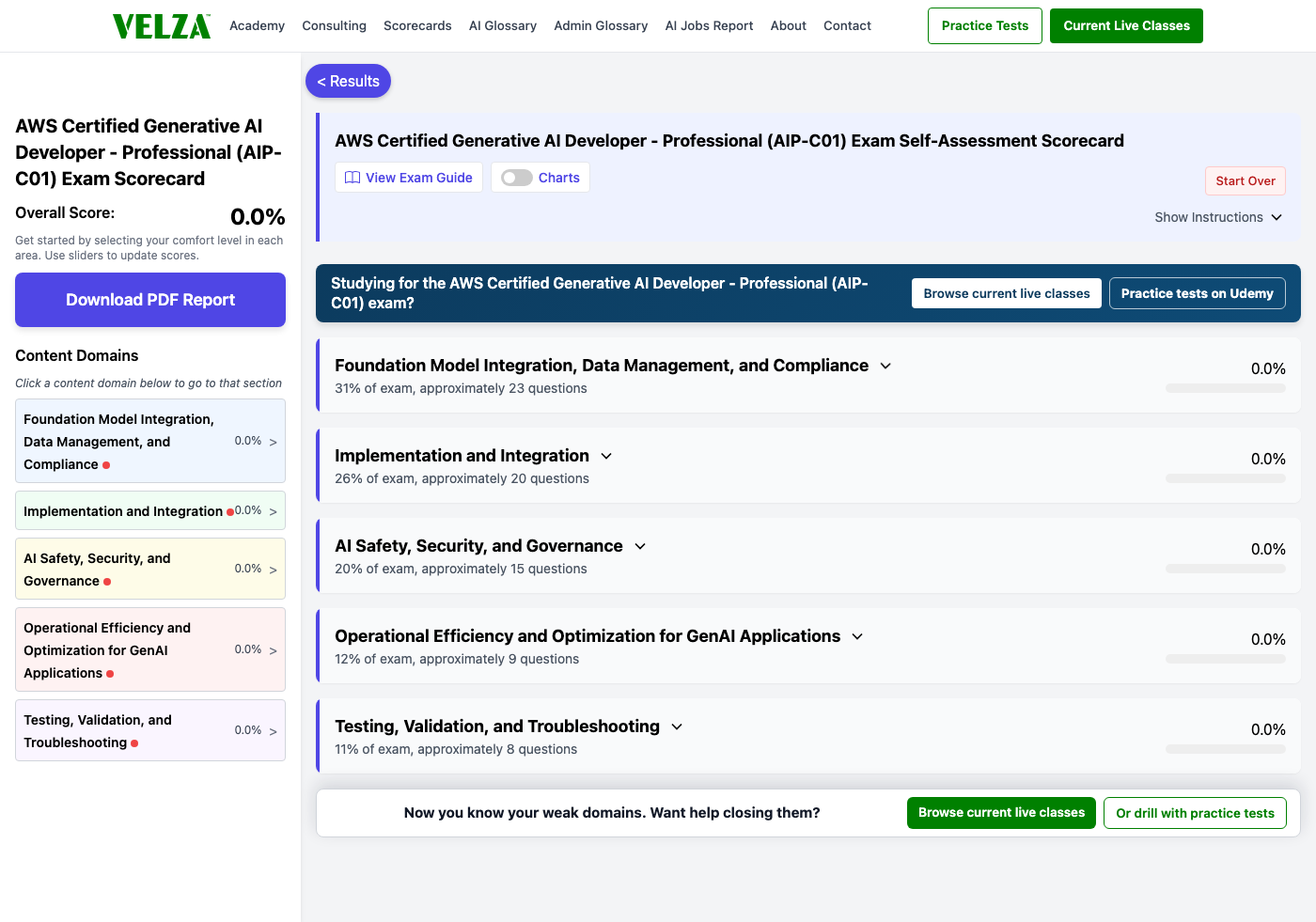Screen dimensions: 1316x922
Task: Click green Browse current live classes button
Action: pyautogui.click(x=1001, y=813)
